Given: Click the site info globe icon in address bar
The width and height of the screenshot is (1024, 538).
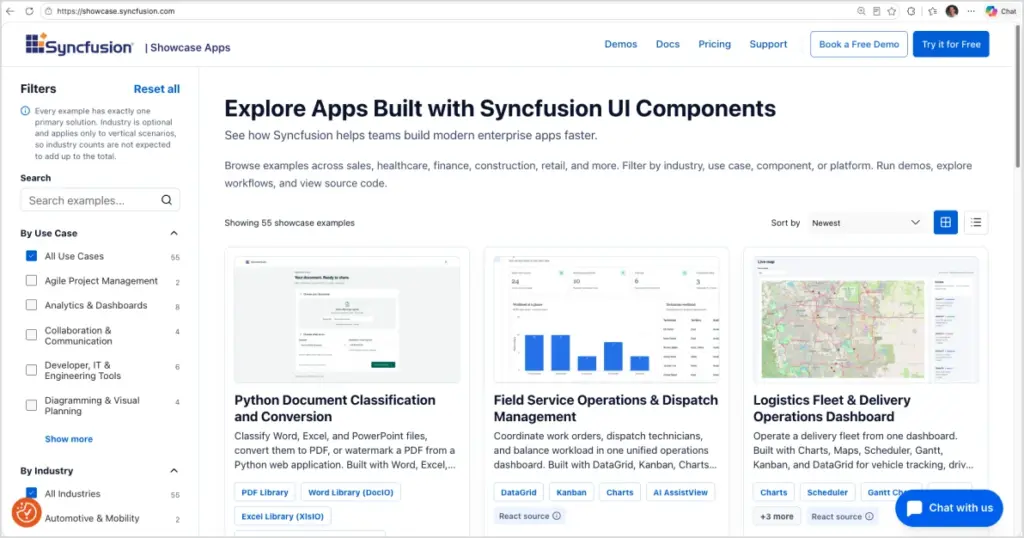Looking at the screenshot, I should (x=48, y=11).
